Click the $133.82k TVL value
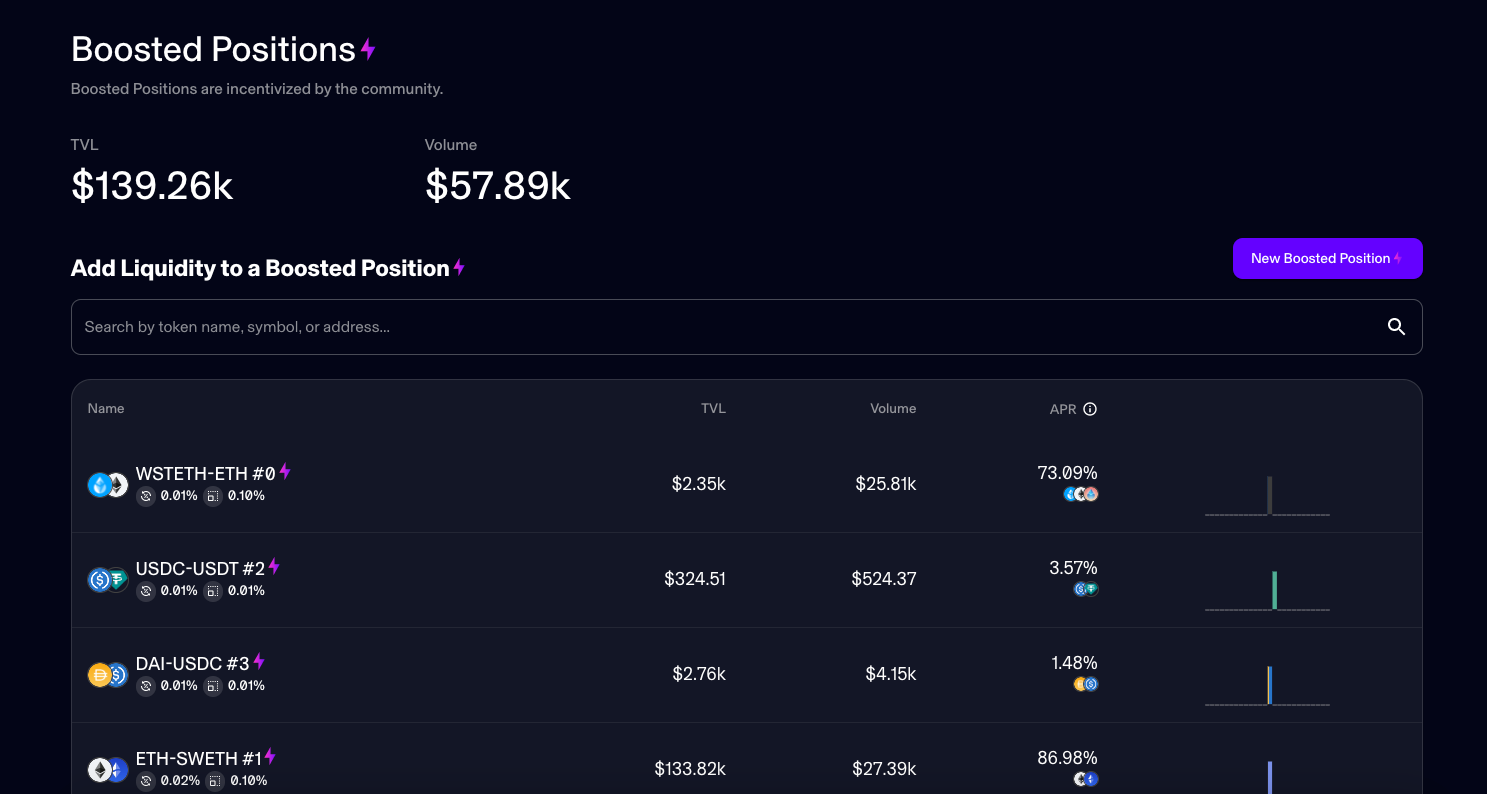This screenshot has width=1487, height=794. click(x=690, y=769)
